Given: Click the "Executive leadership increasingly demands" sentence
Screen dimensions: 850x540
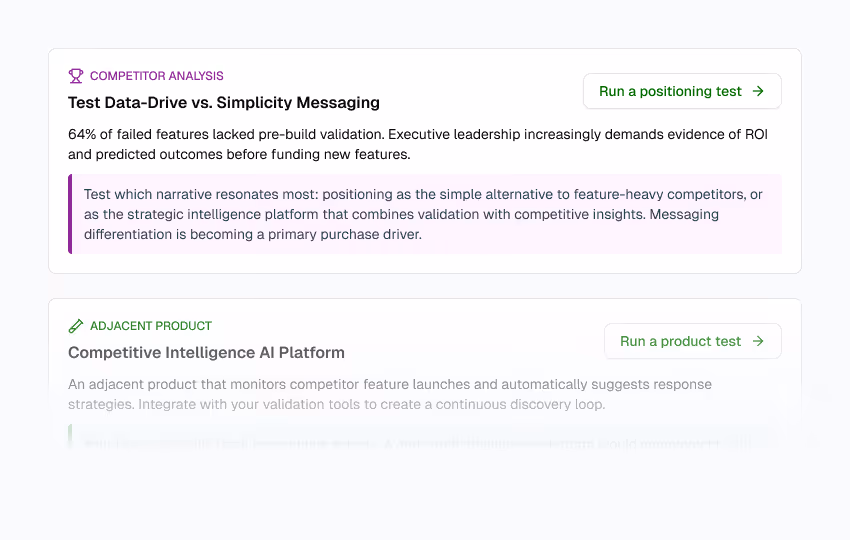Looking at the screenshot, I should pos(580,134).
